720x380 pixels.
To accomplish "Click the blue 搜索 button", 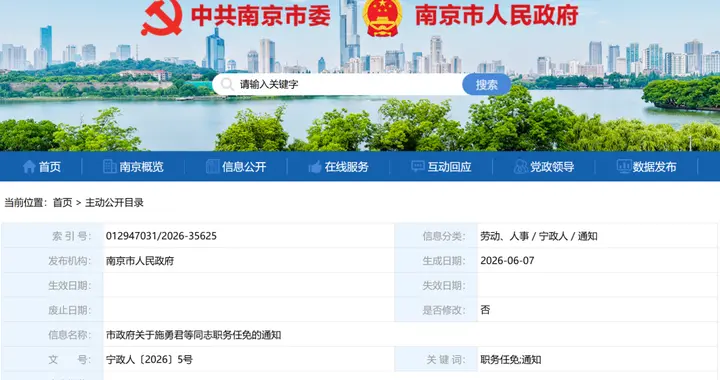I will (x=486, y=85).
